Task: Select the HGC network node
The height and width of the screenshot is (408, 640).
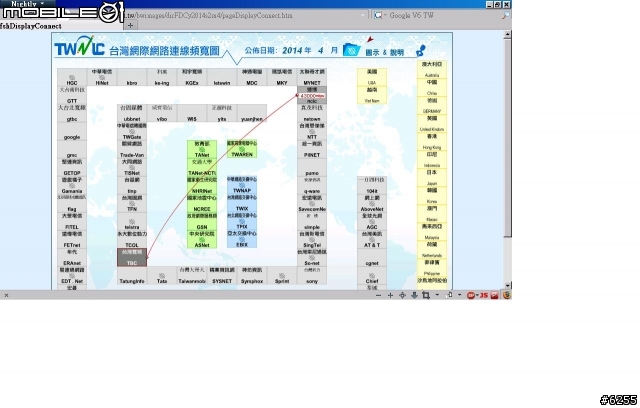Action: (x=72, y=77)
